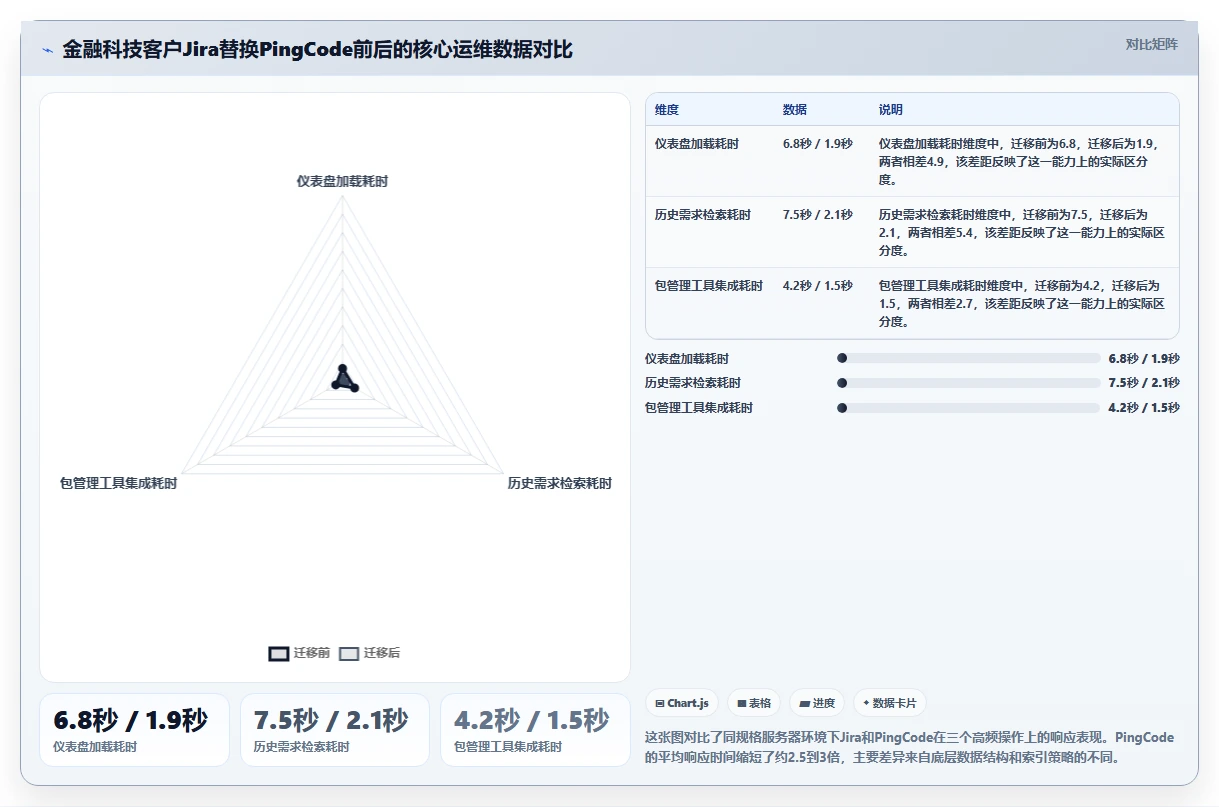Select the Chart.js tag chip

682,703
